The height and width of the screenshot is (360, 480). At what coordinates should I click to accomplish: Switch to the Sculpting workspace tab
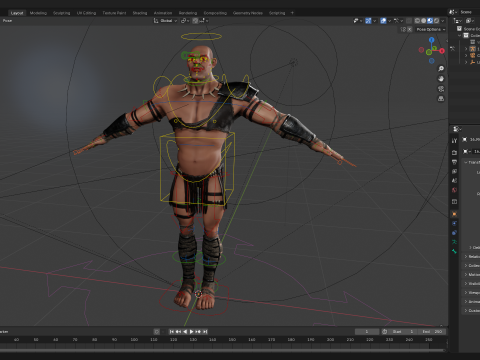pyautogui.click(x=62, y=13)
